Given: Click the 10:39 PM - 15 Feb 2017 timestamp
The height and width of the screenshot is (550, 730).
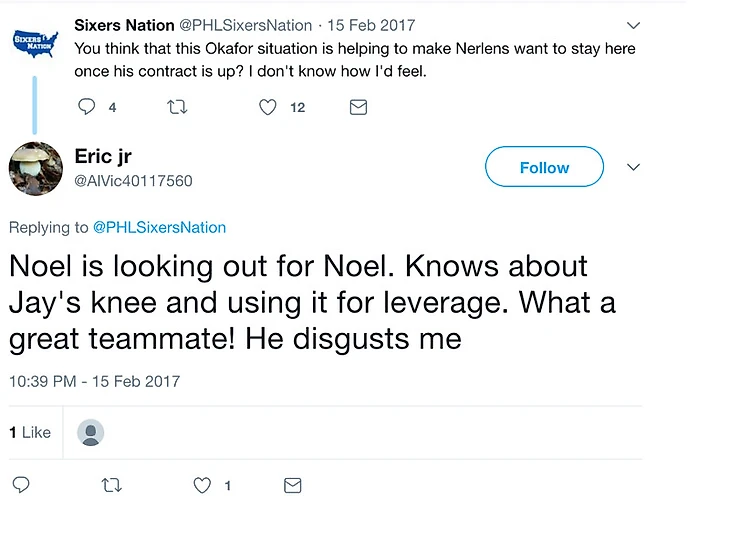Looking at the screenshot, I should [x=94, y=381].
